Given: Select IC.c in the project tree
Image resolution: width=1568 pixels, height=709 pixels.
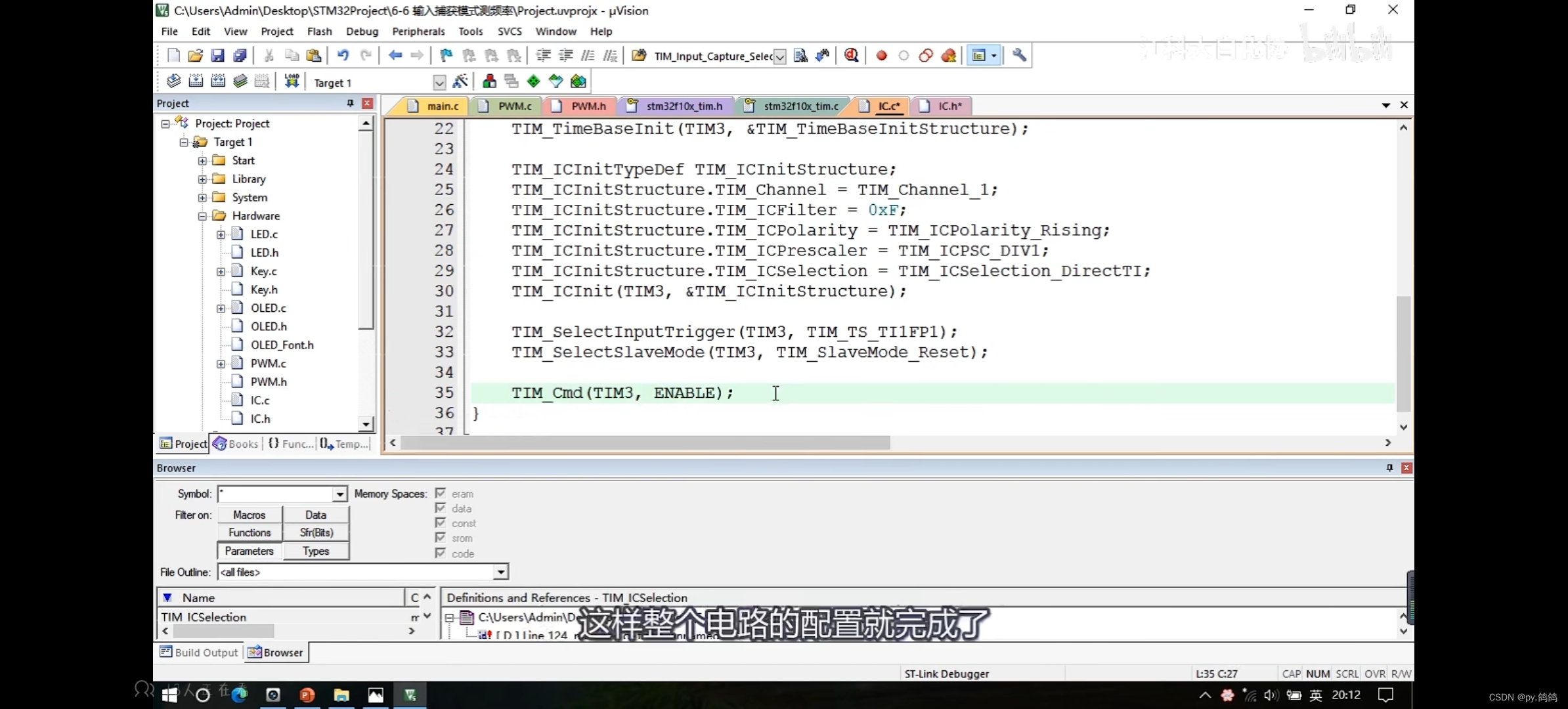Looking at the screenshot, I should [x=260, y=400].
